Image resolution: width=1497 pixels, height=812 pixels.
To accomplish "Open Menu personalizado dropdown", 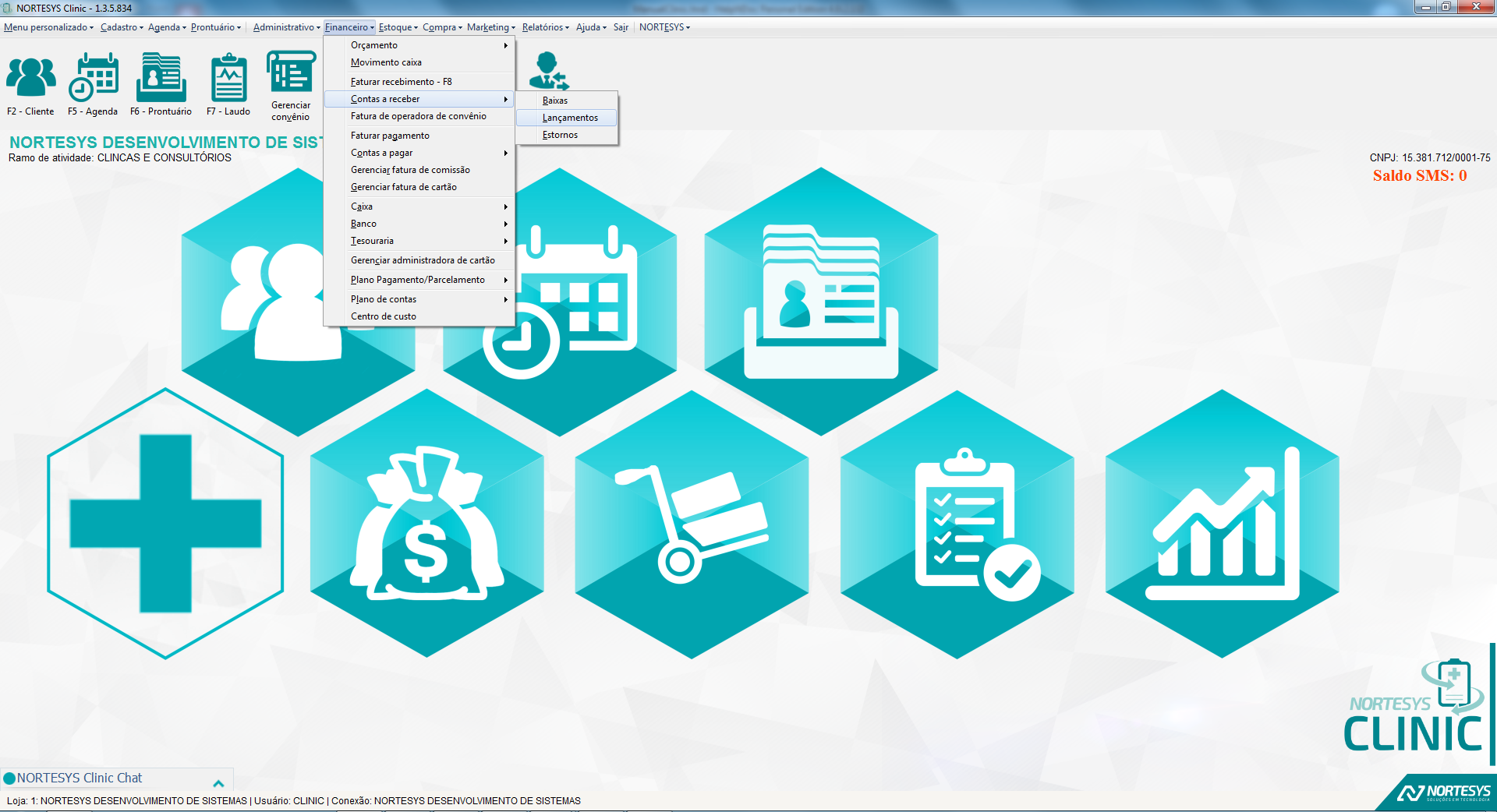I will tap(48, 27).
